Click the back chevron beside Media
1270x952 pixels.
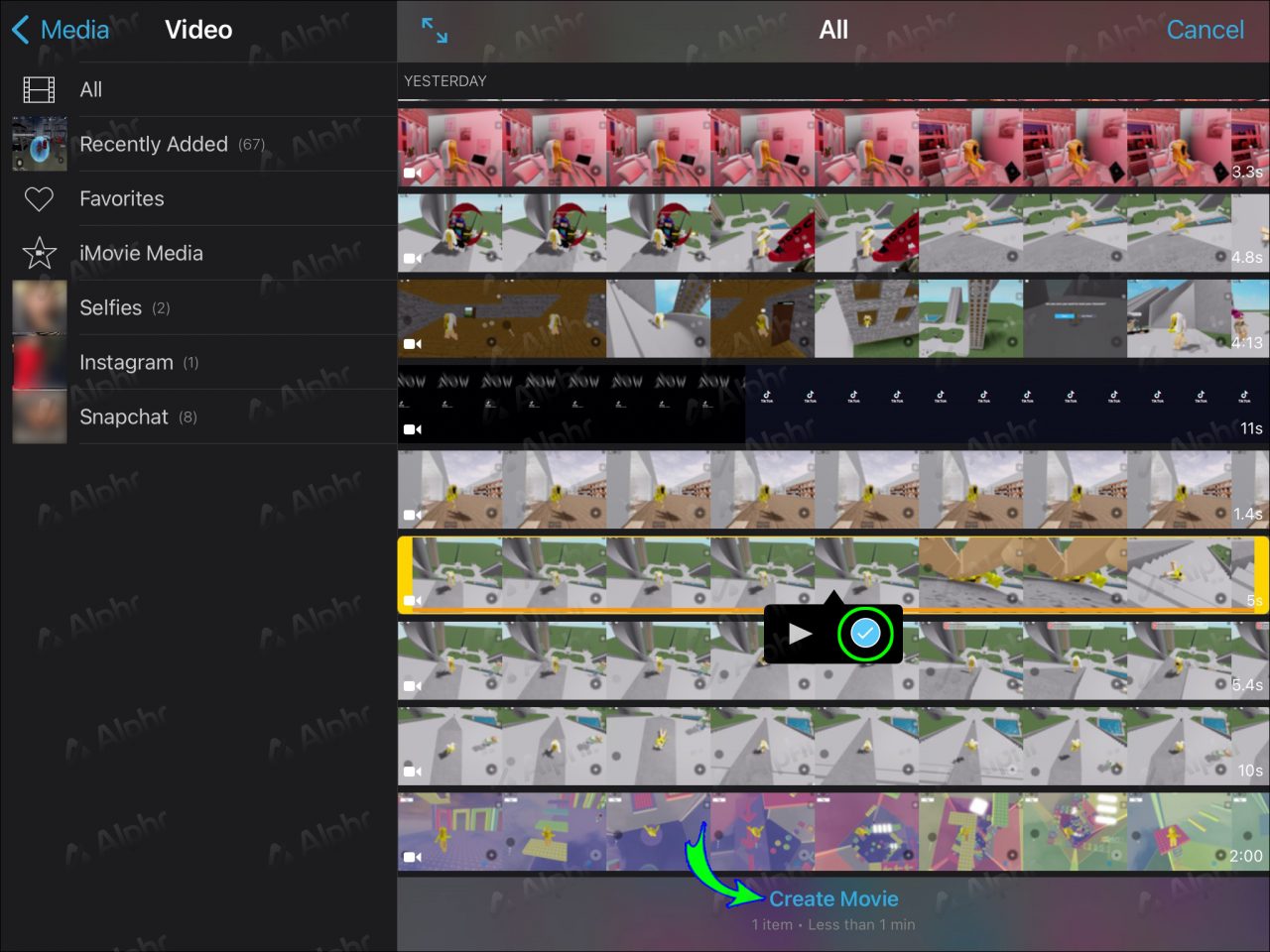[20, 30]
